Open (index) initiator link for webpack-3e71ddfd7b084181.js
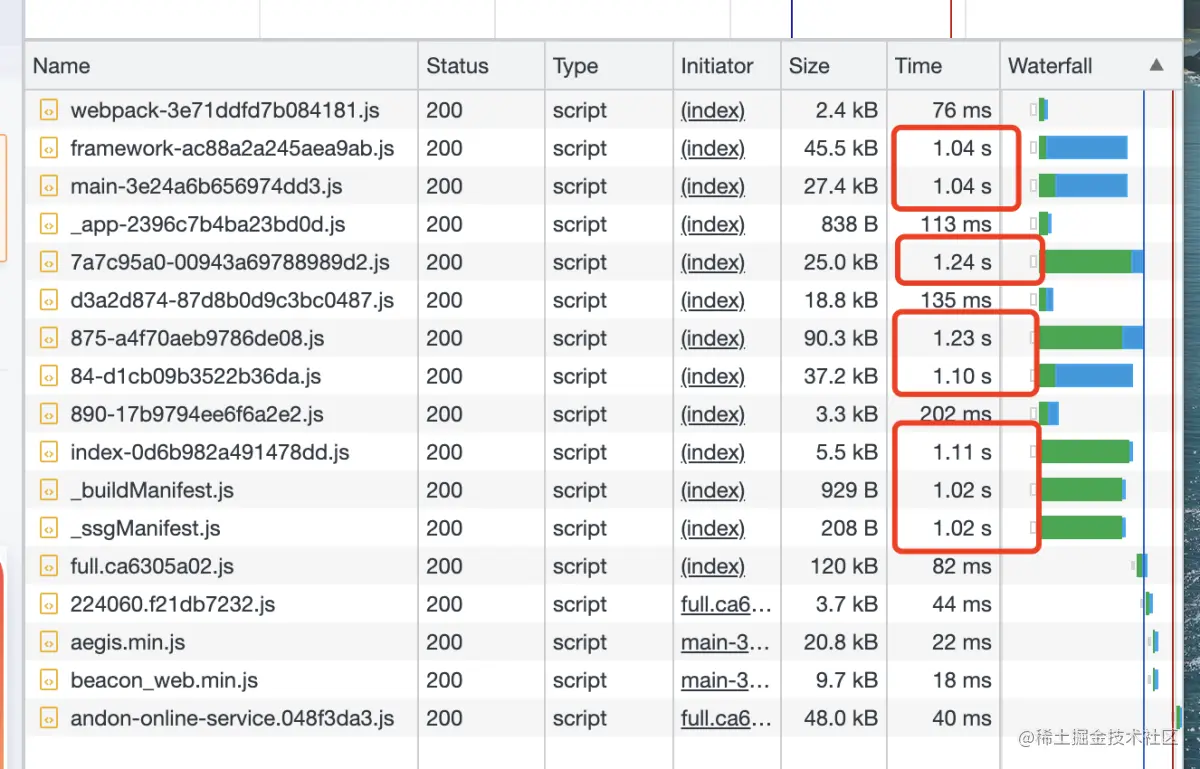Viewport: 1200px width, 769px height. [x=713, y=110]
